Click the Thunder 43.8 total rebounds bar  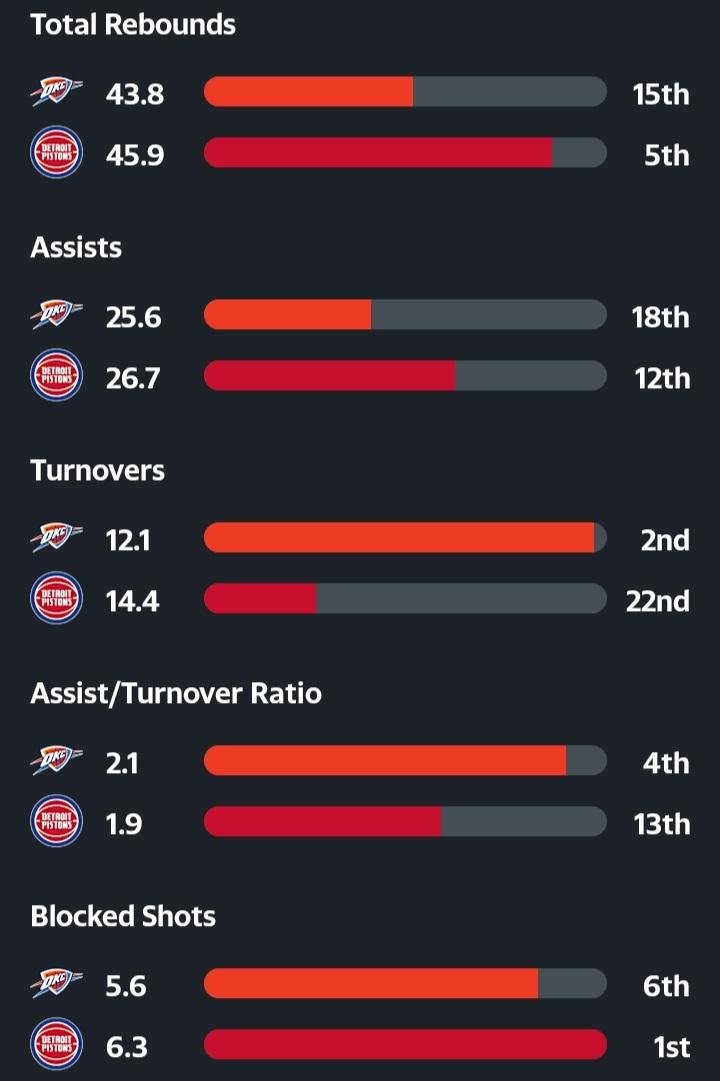(x=405, y=92)
